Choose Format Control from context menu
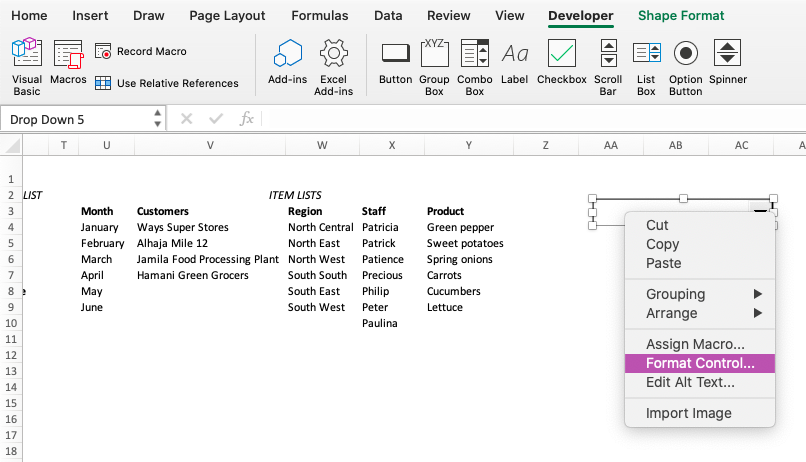 [700, 363]
